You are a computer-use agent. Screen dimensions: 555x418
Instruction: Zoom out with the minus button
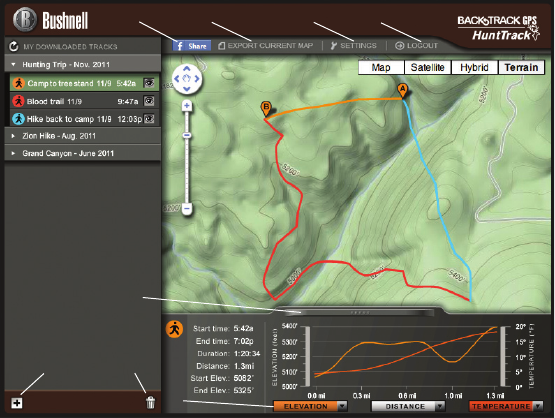(x=187, y=209)
